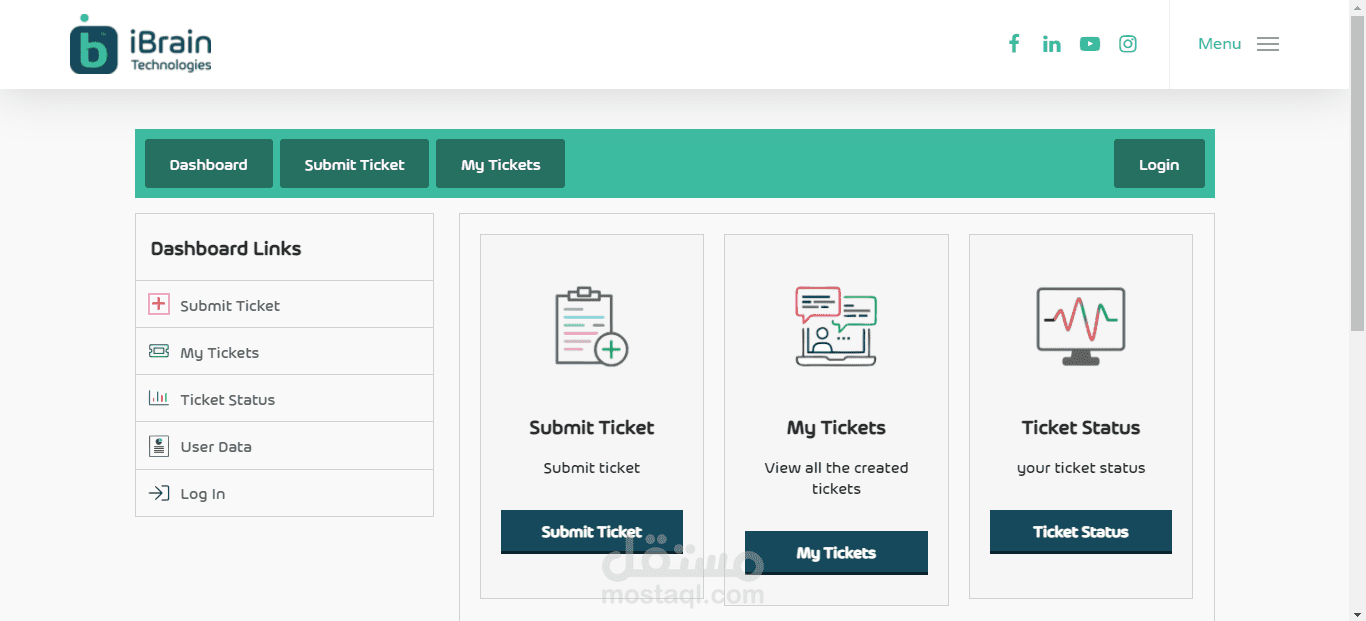Click the Submit Ticket clipboard icon
1366x621 pixels.
591,327
